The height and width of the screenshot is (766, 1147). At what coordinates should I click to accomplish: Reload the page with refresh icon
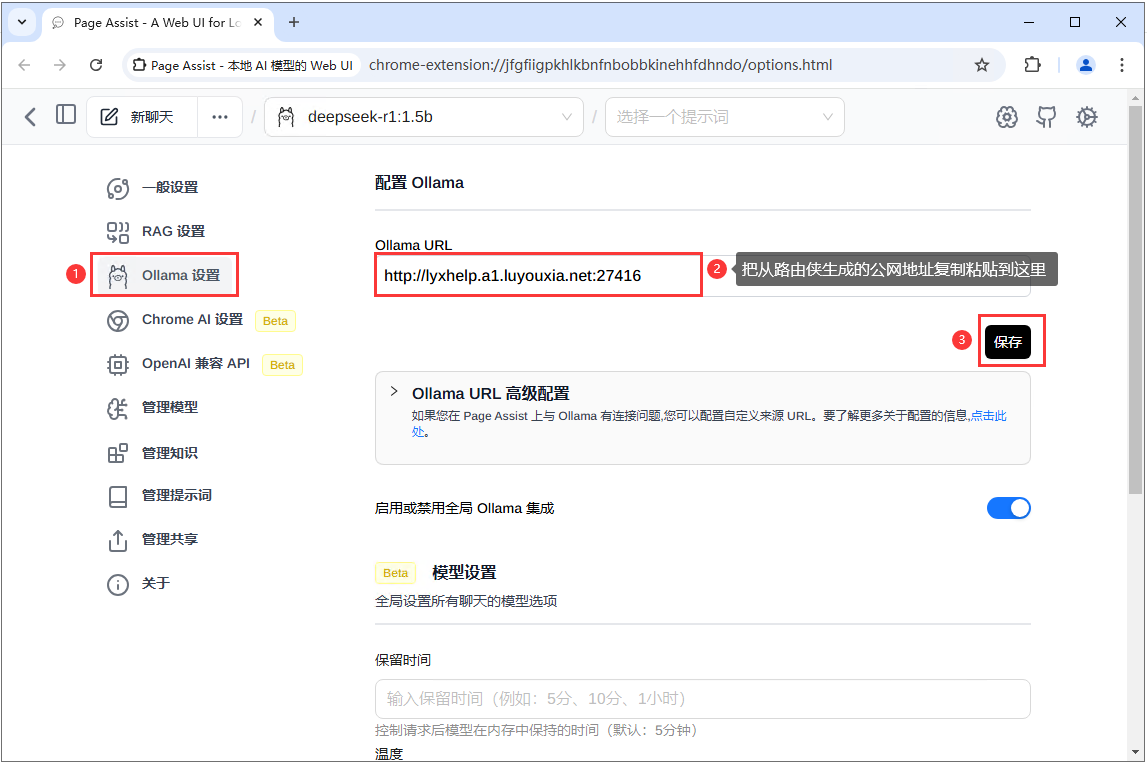96,65
